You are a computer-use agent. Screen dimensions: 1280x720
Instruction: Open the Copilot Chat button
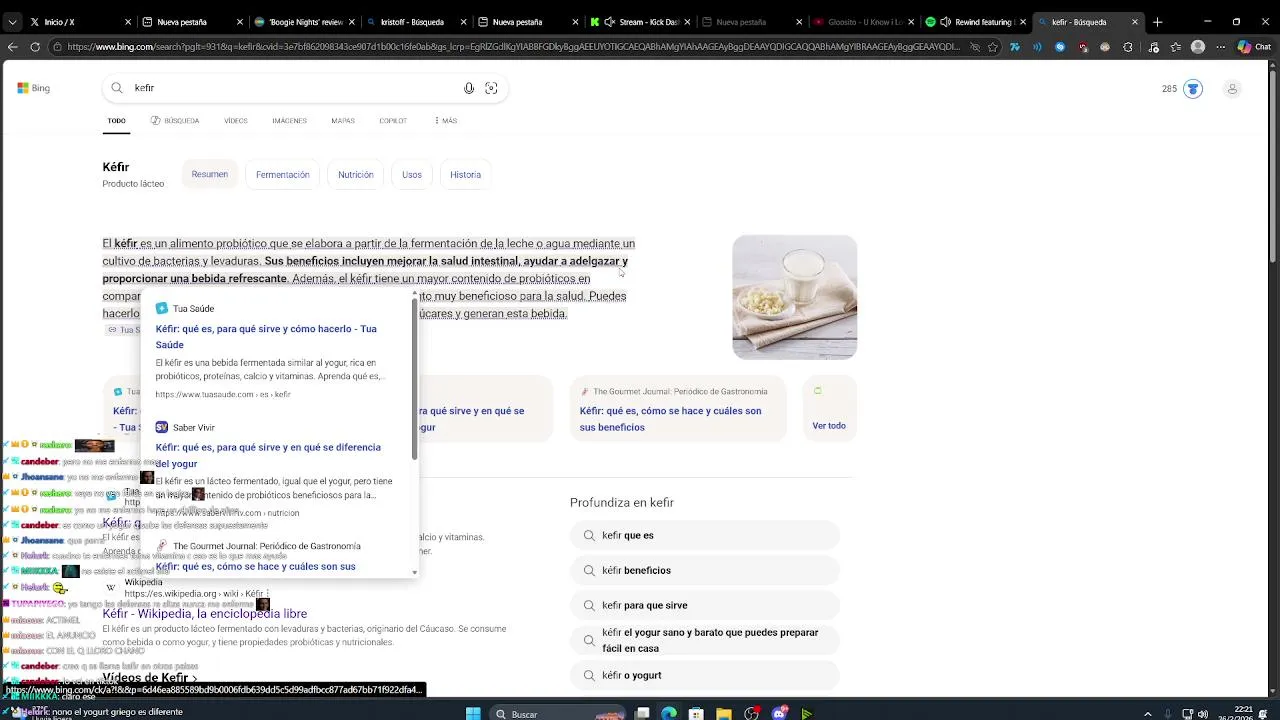tap(1253, 47)
